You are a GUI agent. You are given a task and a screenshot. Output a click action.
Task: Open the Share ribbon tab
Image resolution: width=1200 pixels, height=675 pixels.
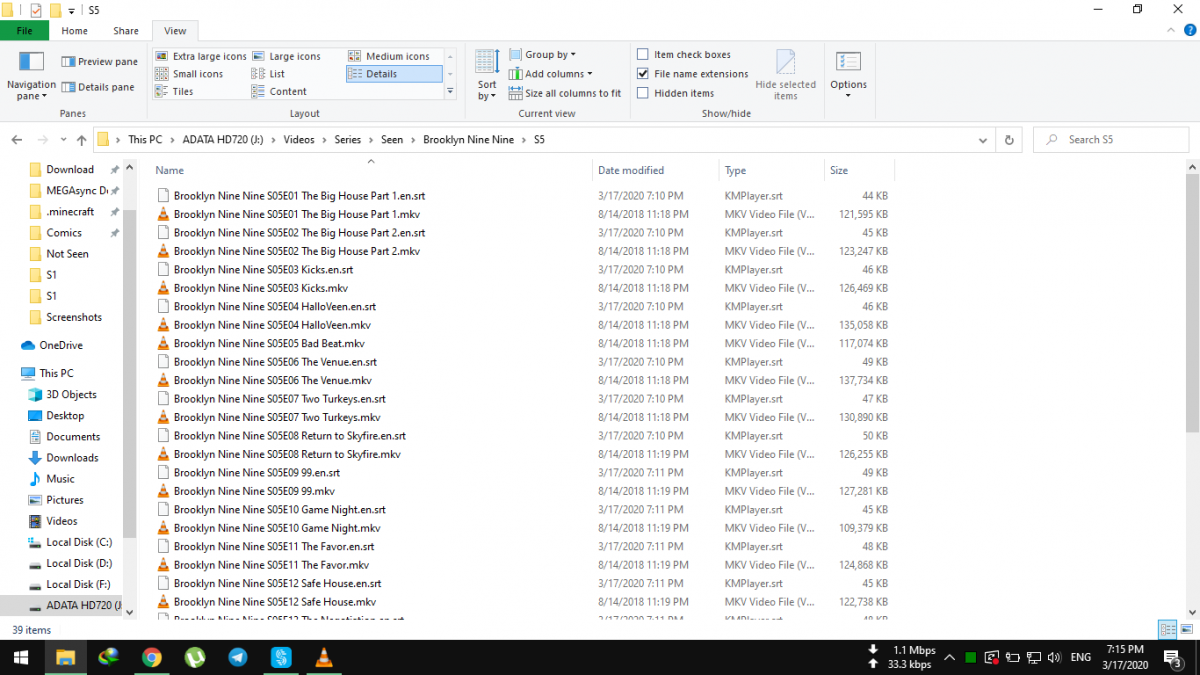[126, 31]
